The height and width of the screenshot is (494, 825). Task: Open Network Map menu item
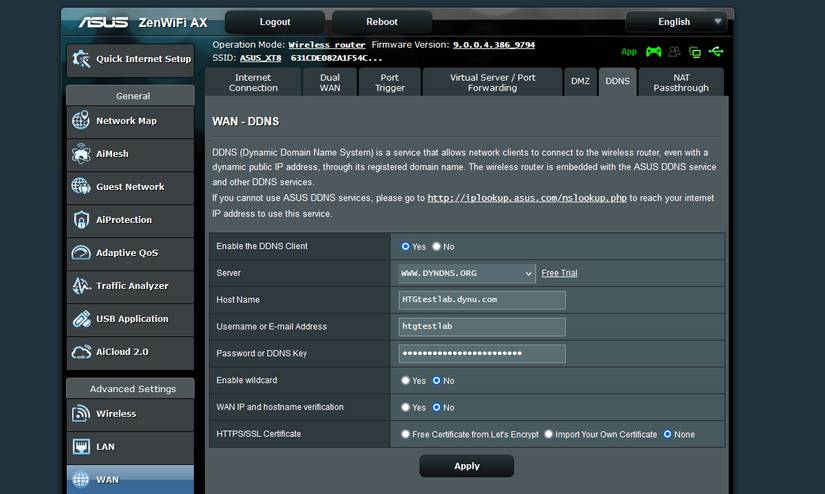(x=130, y=121)
